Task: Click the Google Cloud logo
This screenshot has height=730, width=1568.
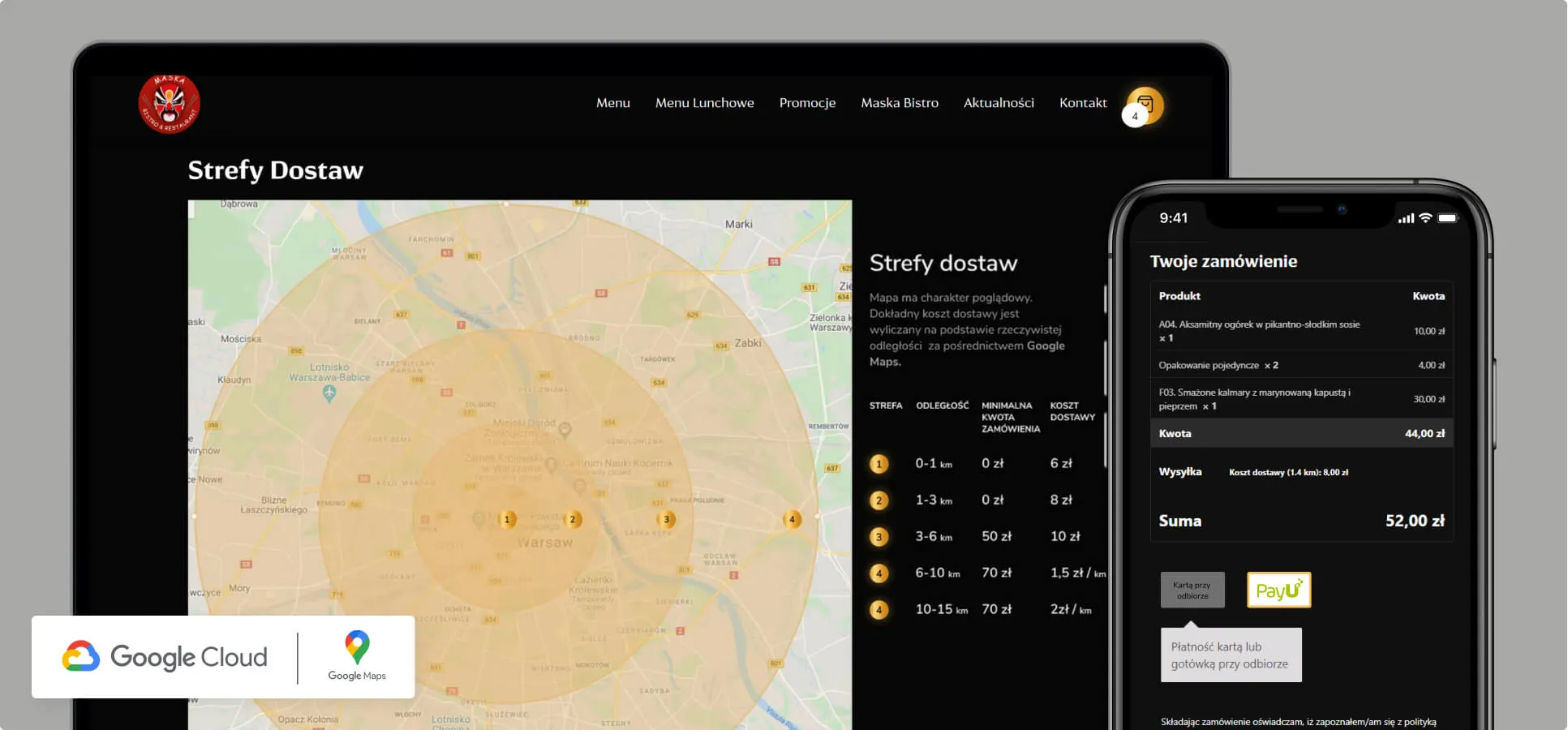Action: (x=165, y=656)
